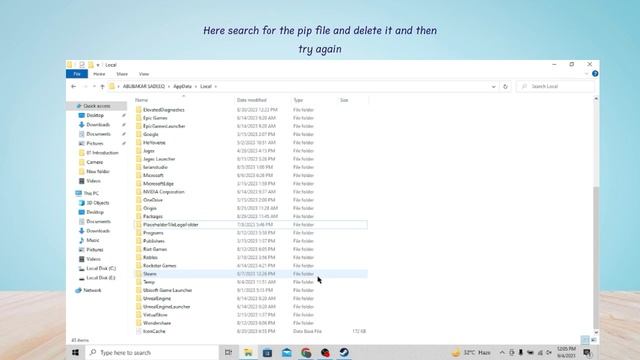Select the Rockstar Games folder row
Screen dimensions: 640x360
pyautogui.click(x=251, y=266)
